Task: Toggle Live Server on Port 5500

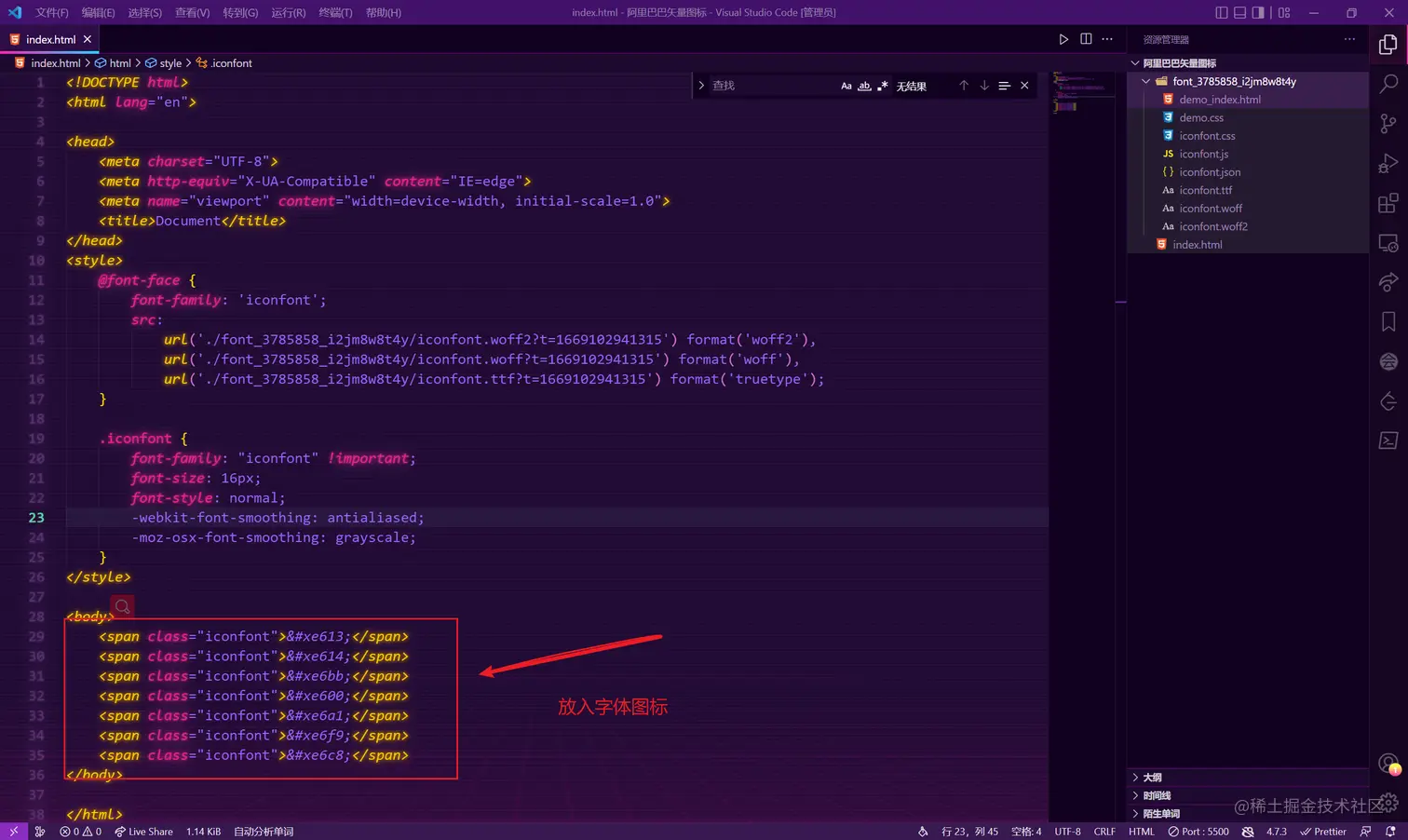Action: click(1198, 832)
